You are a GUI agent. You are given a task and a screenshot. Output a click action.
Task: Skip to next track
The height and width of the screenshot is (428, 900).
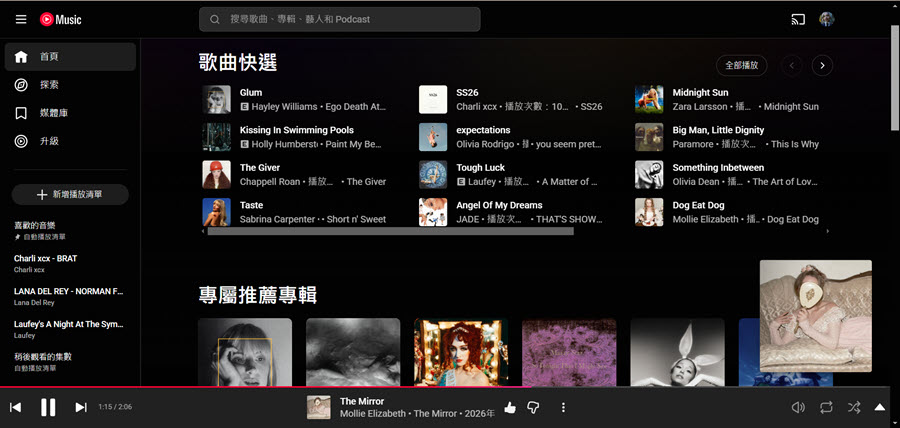pyautogui.click(x=81, y=407)
